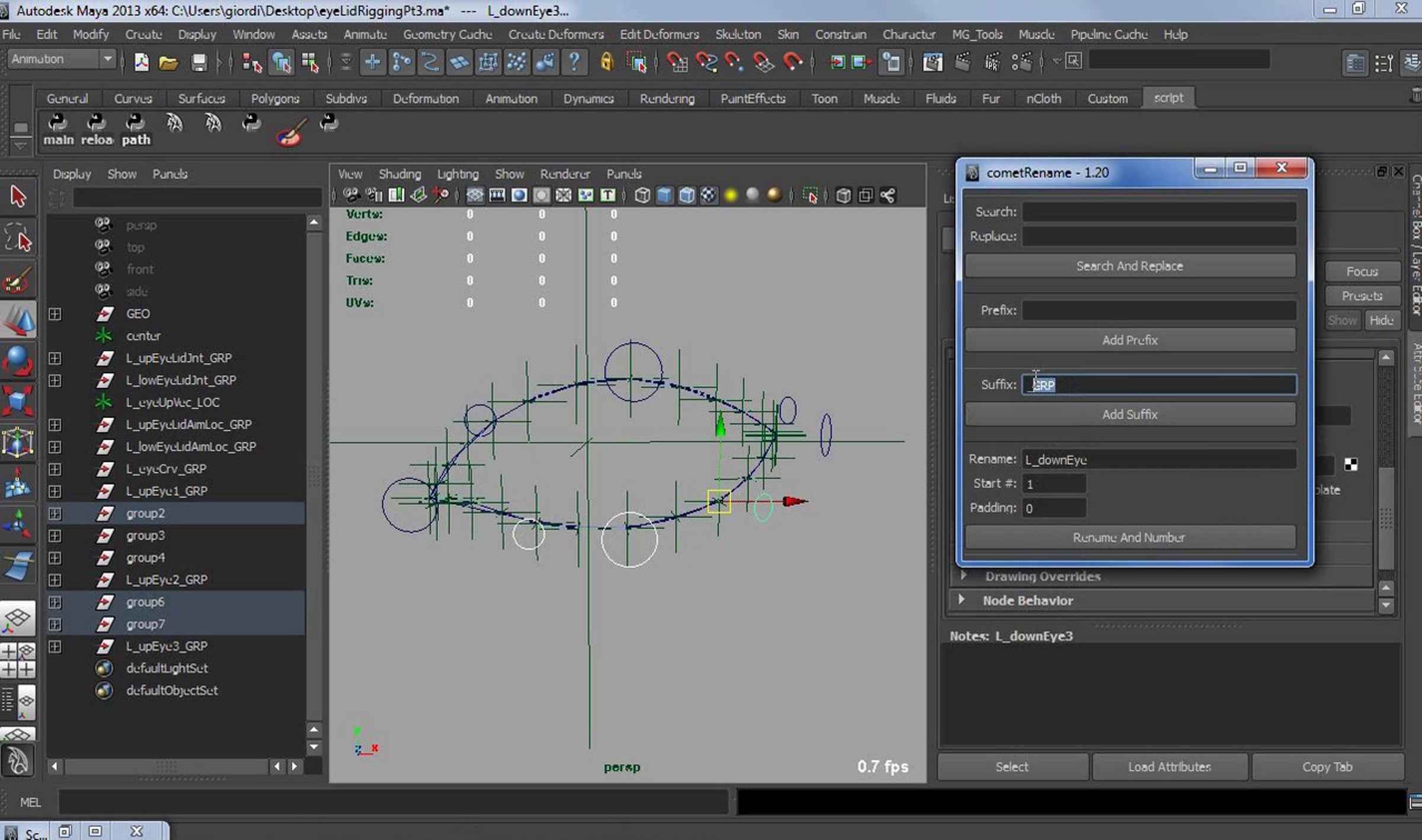Click the Add Suffix button
This screenshot has width=1422, height=840.
(x=1130, y=414)
